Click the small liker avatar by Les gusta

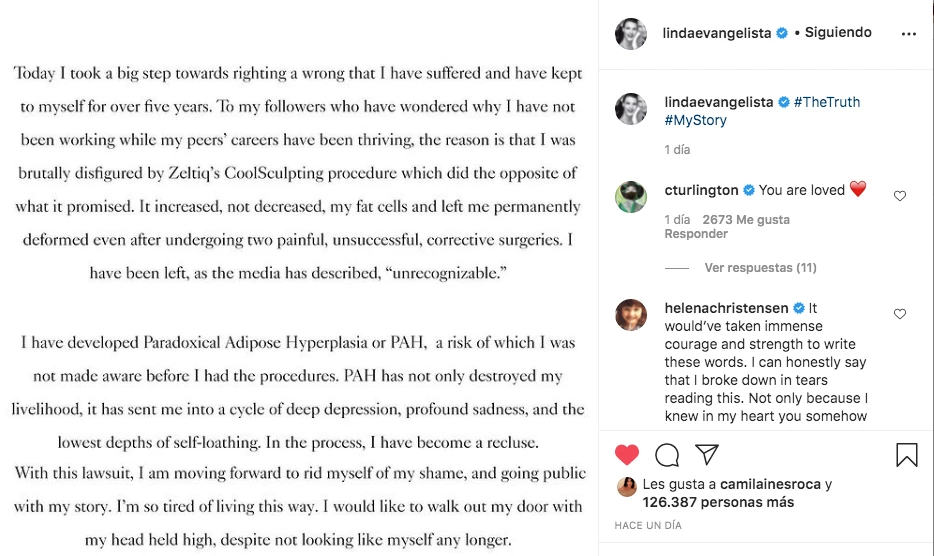tap(627, 486)
